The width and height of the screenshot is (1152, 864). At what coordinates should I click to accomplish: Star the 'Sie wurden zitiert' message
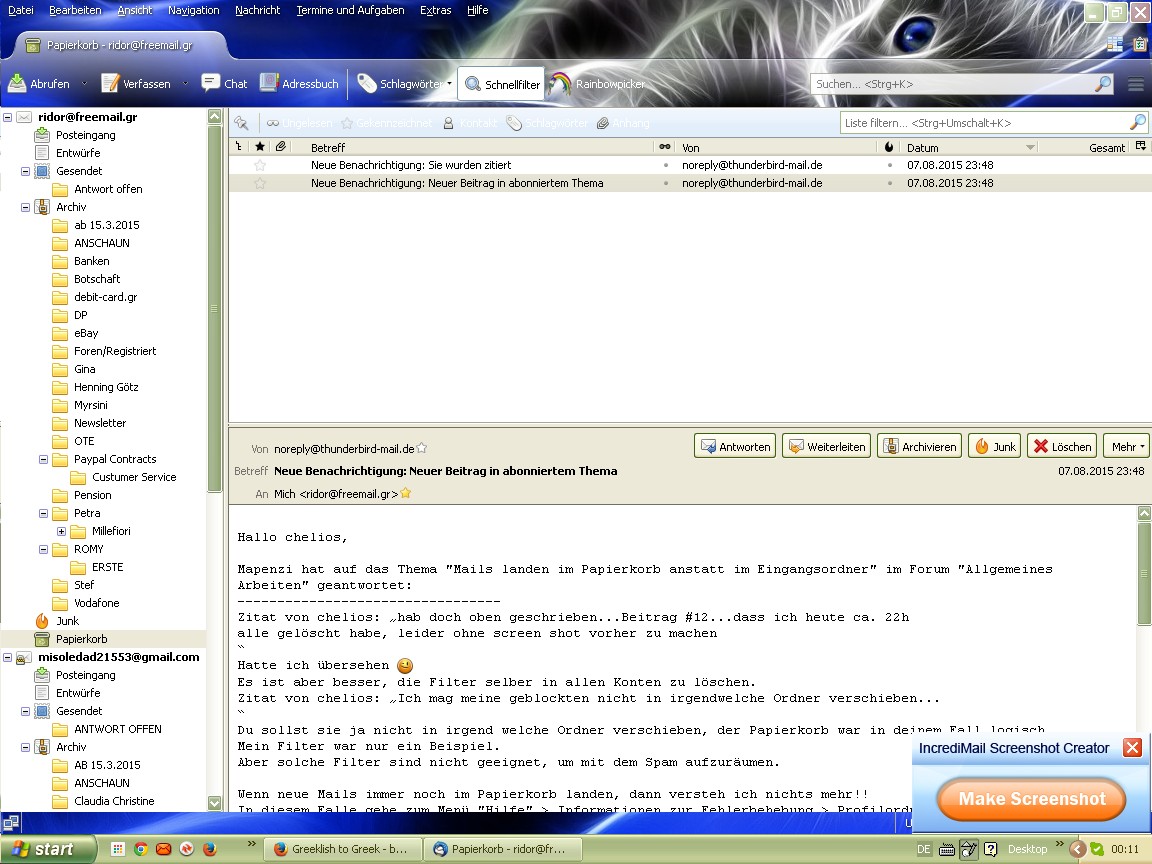(260, 165)
